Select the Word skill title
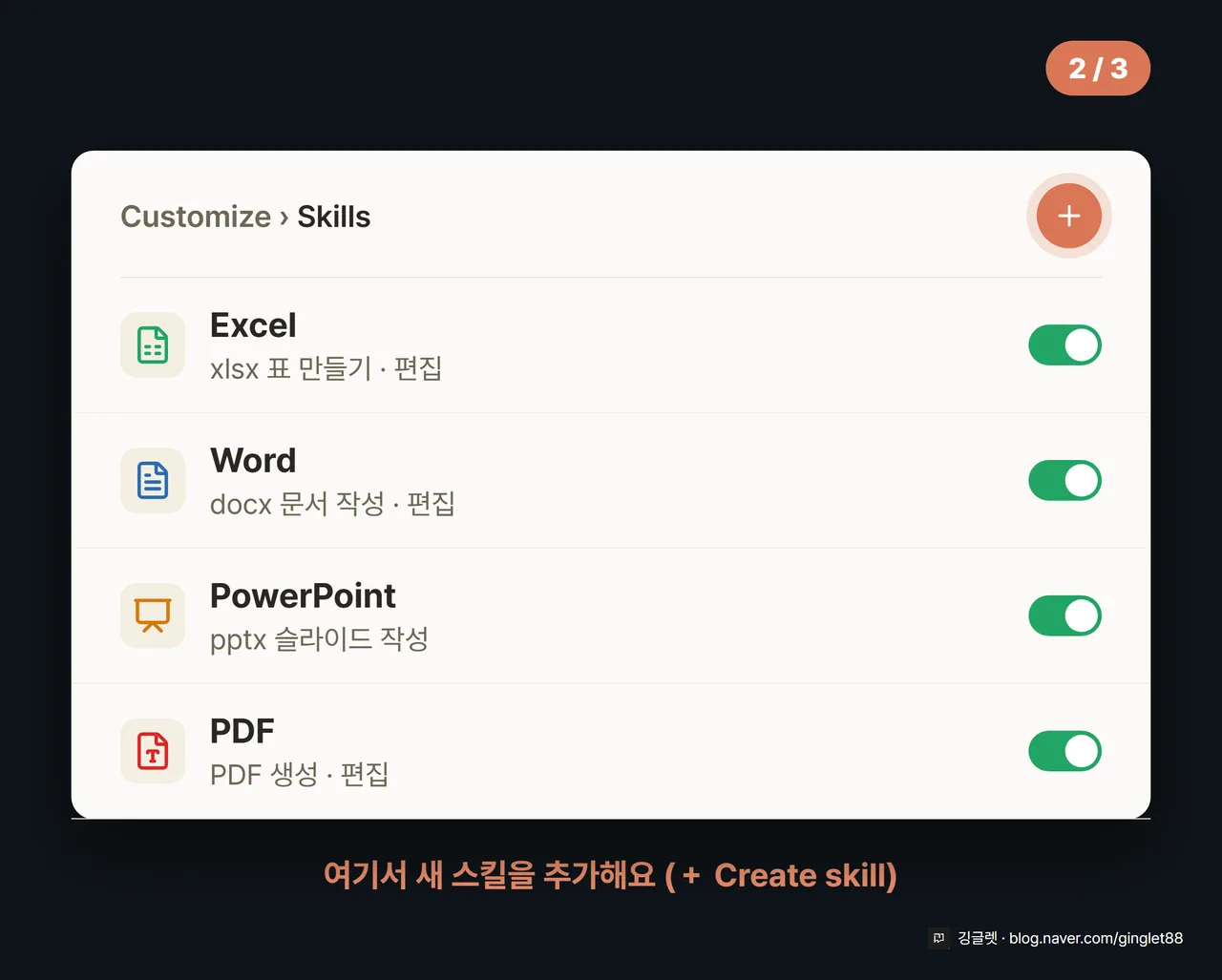The width and height of the screenshot is (1222, 980). [x=253, y=461]
